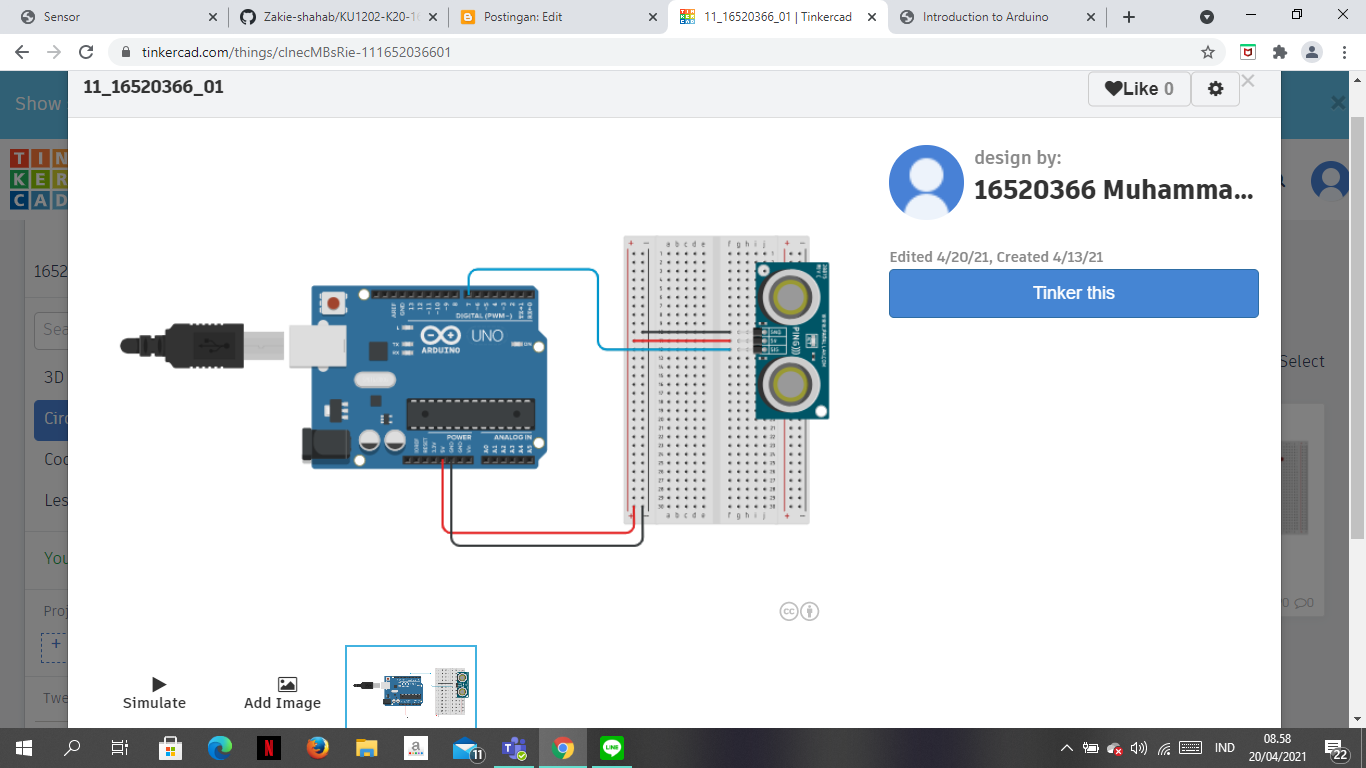This screenshot has height=768, width=1366.
Task: Open the design settings gear
Action: (1215, 89)
